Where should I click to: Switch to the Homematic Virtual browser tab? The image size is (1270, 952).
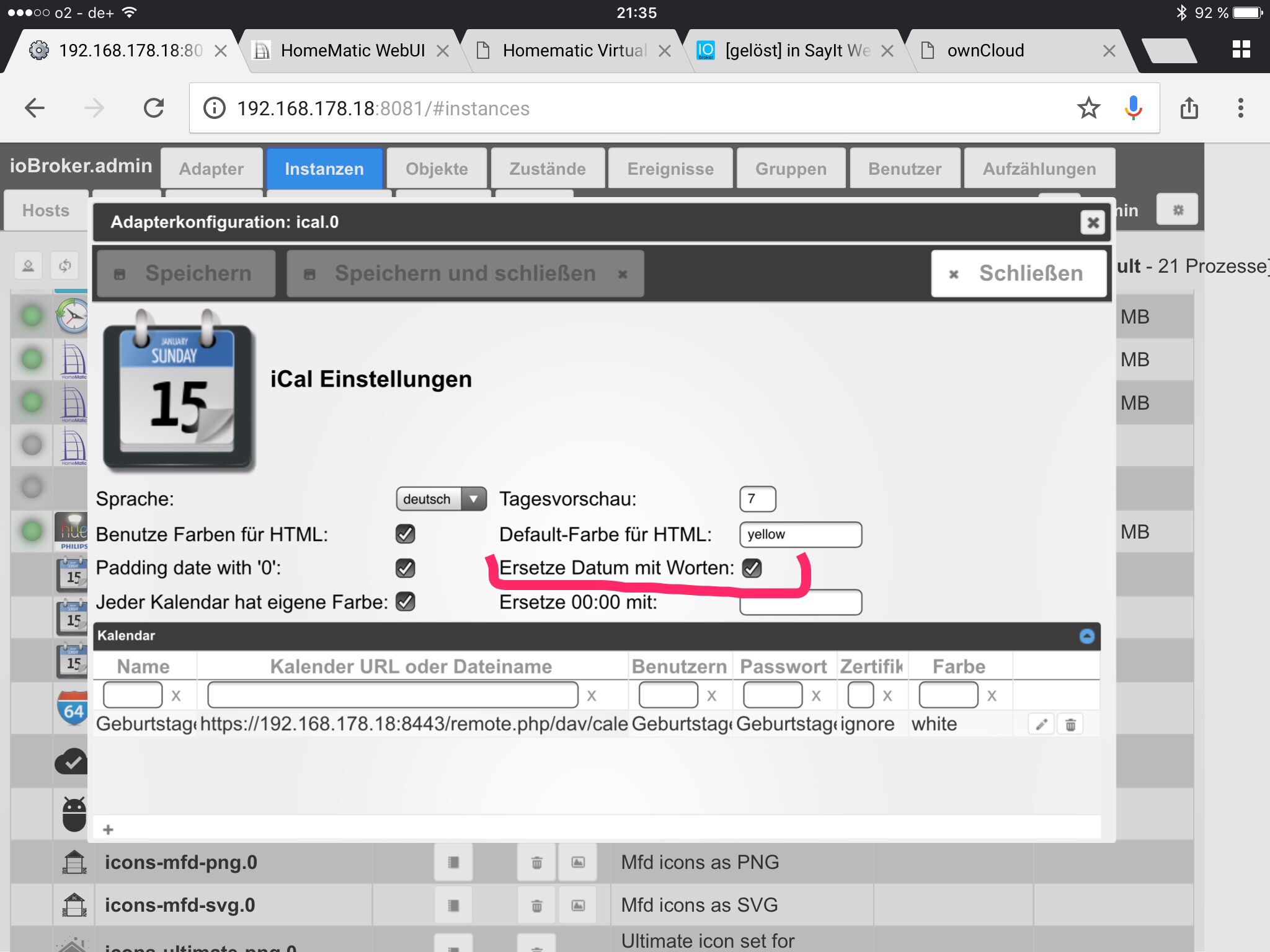click(574, 51)
